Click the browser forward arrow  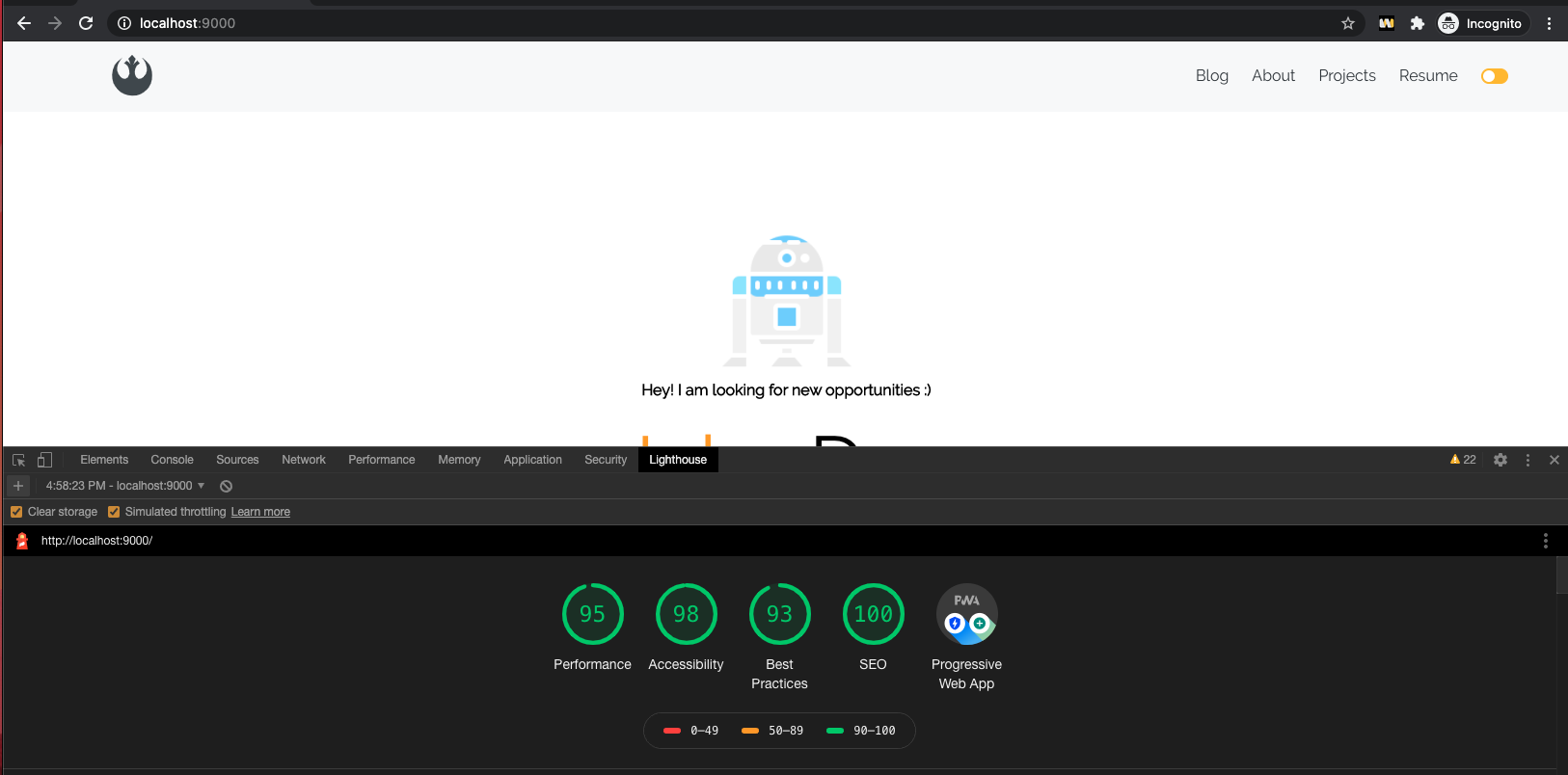click(55, 23)
